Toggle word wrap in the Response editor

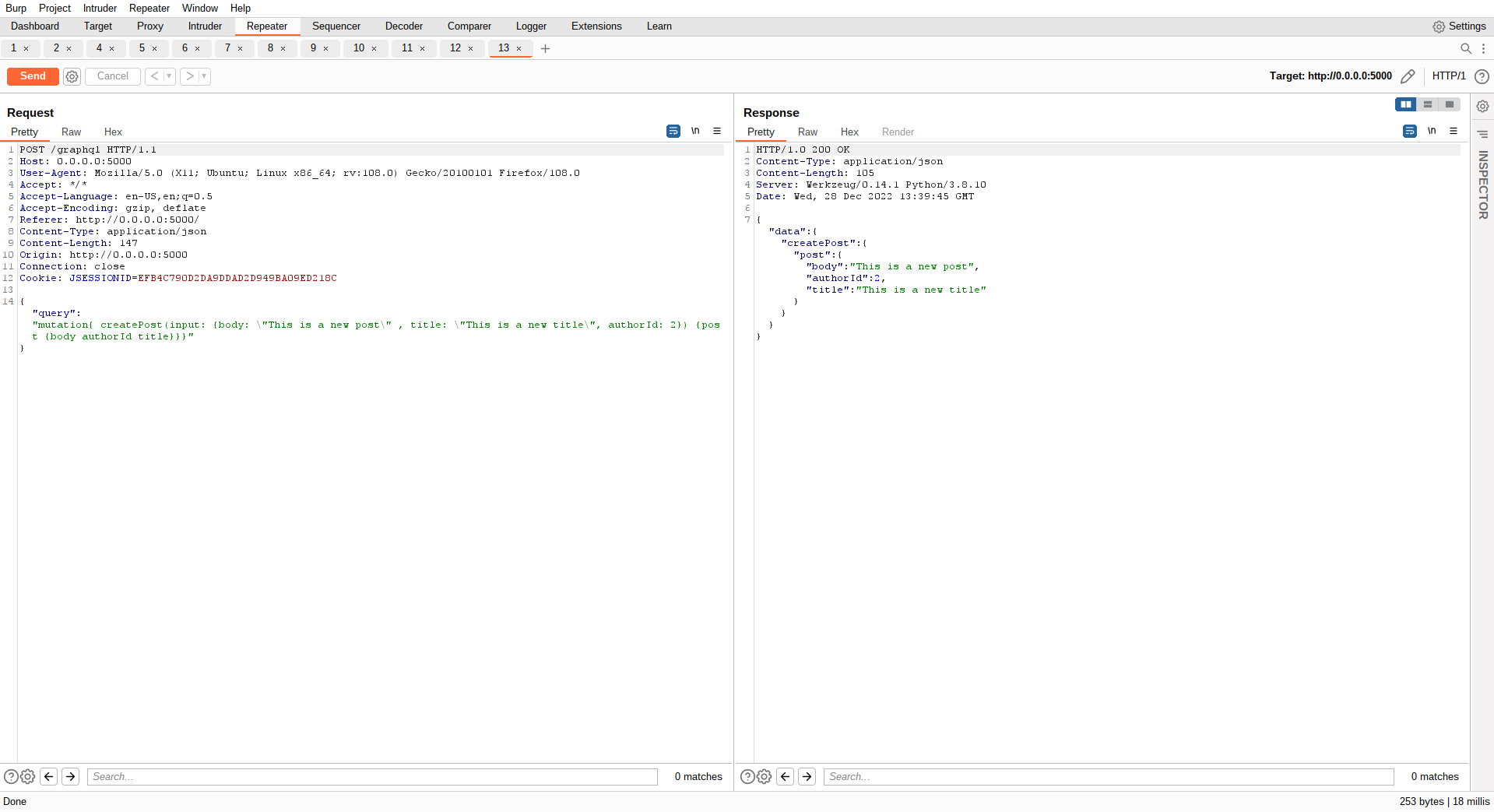[x=1410, y=131]
